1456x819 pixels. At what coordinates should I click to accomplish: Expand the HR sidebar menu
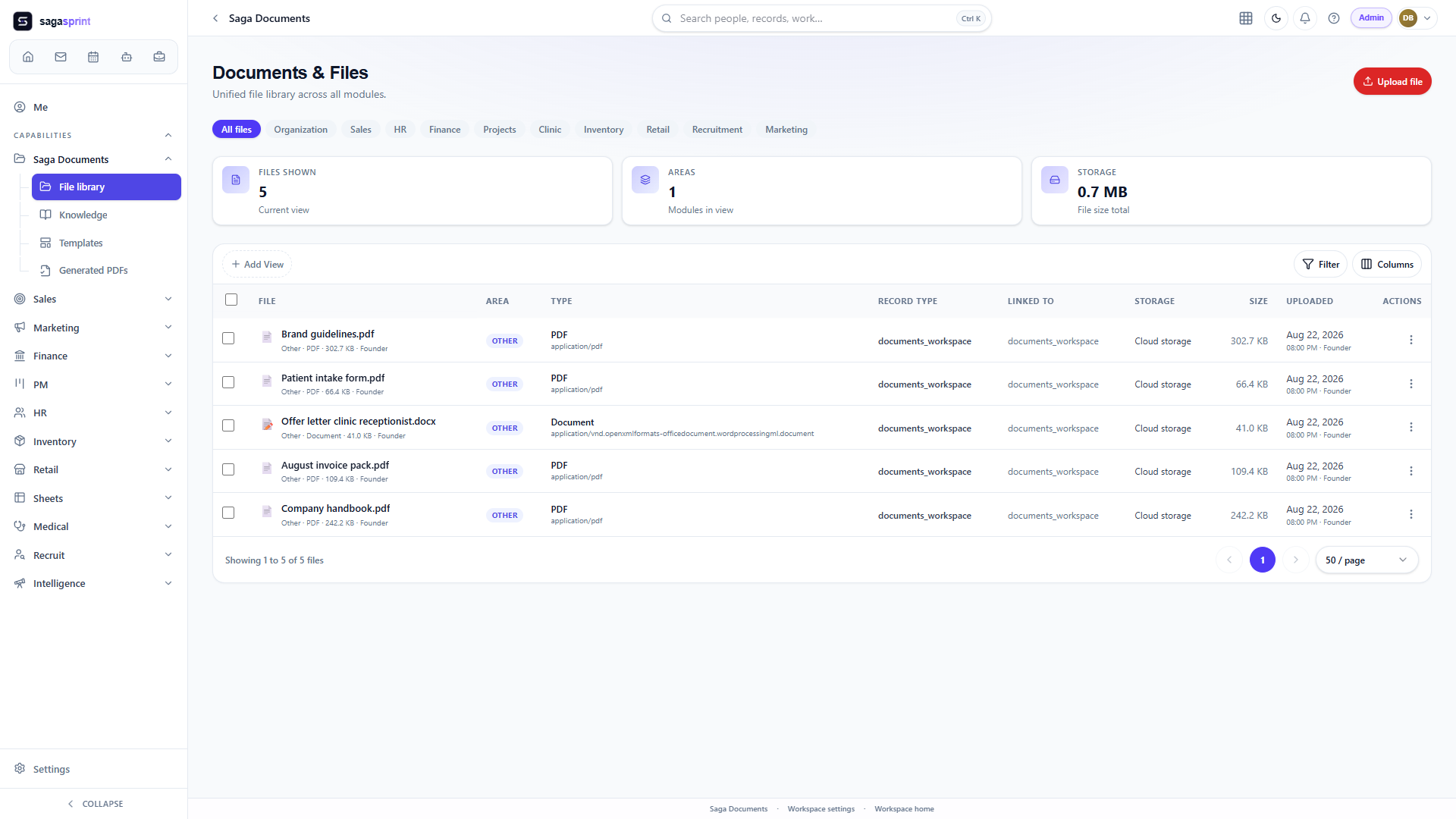(168, 413)
